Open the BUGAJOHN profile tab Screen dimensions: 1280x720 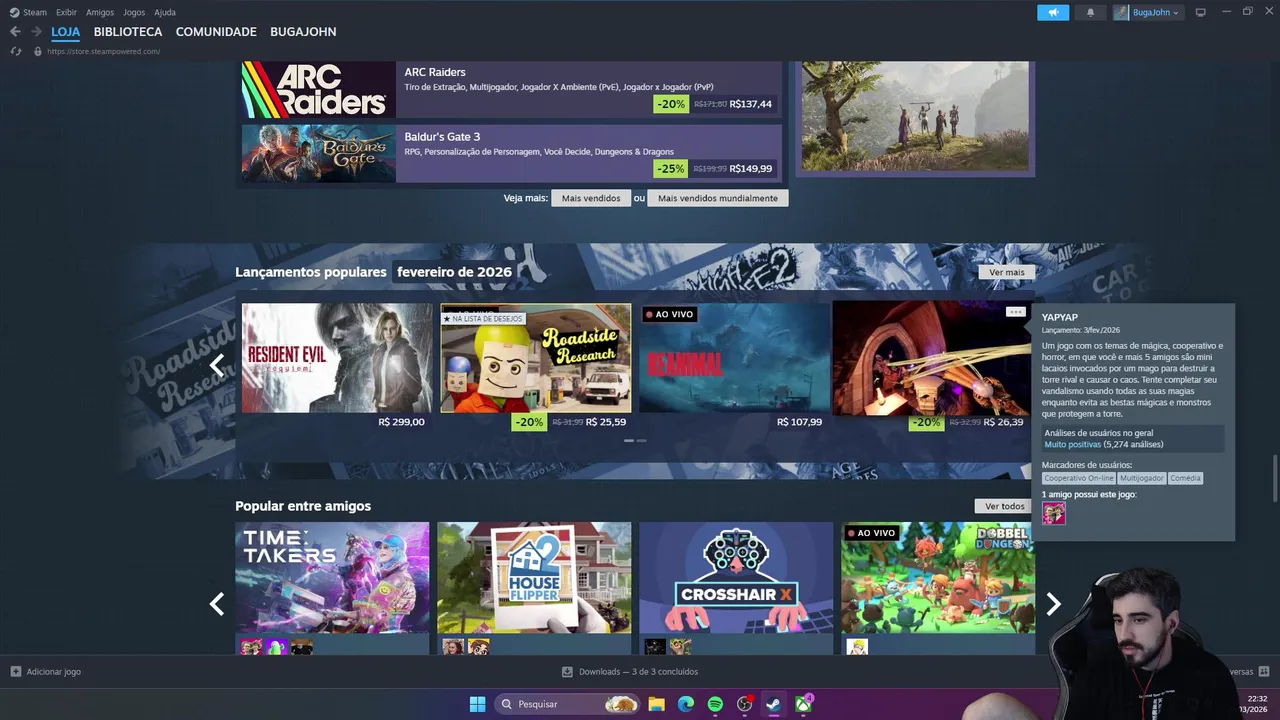coord(303,32)
